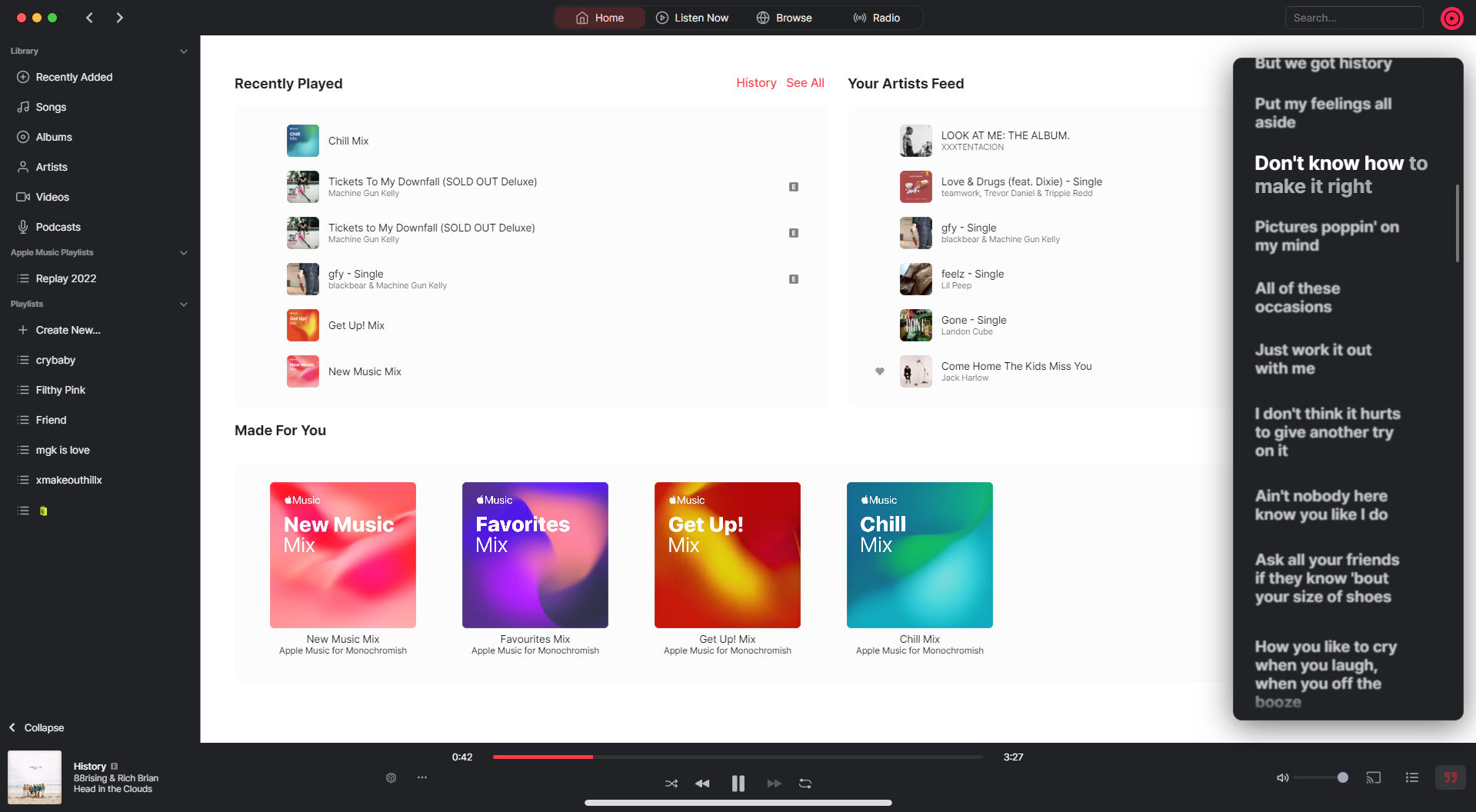This screenshot has height=812, width=1476.
Task: Seek within the song progress bar
Action: 738,757
